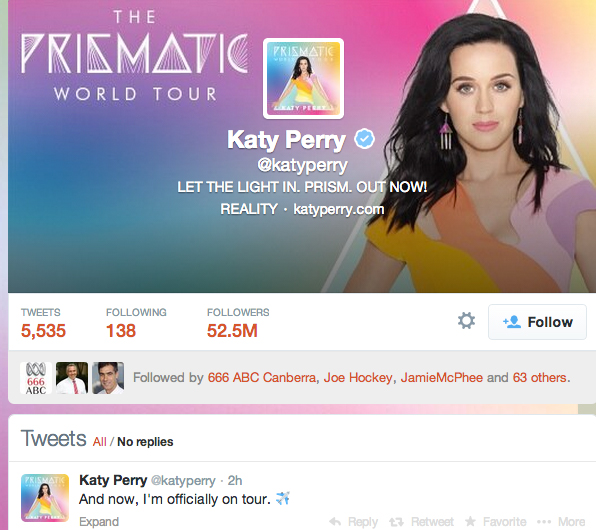Expand the 'officially on tour' tweet
The height and width of the screenshot is (530, 596).
(99, 522)
